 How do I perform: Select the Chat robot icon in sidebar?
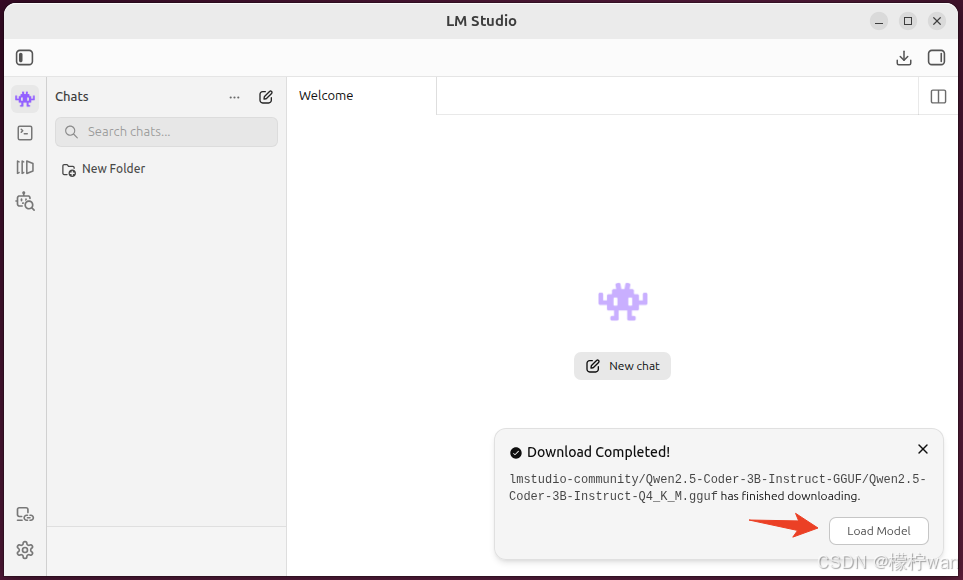point(25,99)
